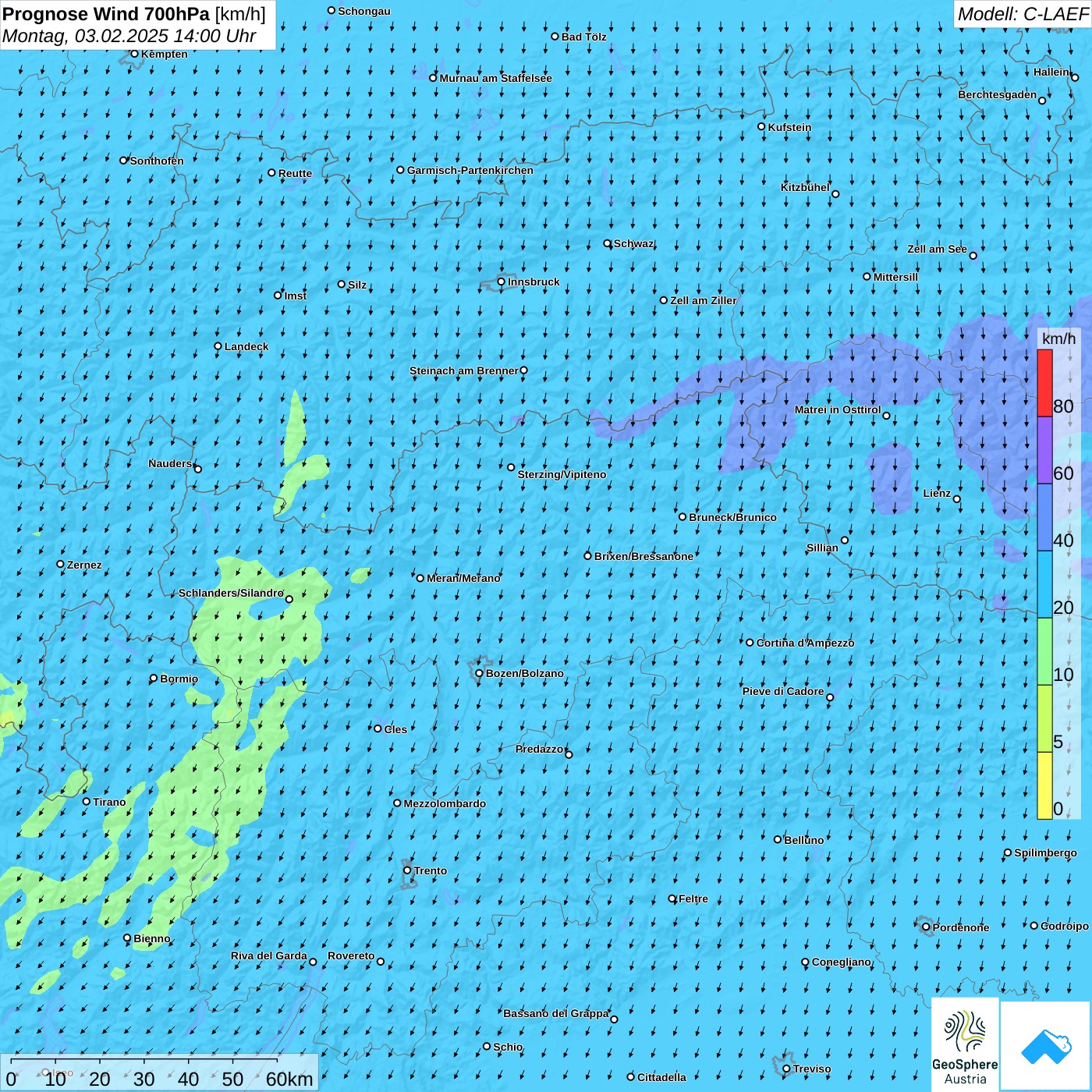Click the Sillian city marker
Image resolution: width=1092 pixels, height=1092 pixels.
click(x=845, y=540)
